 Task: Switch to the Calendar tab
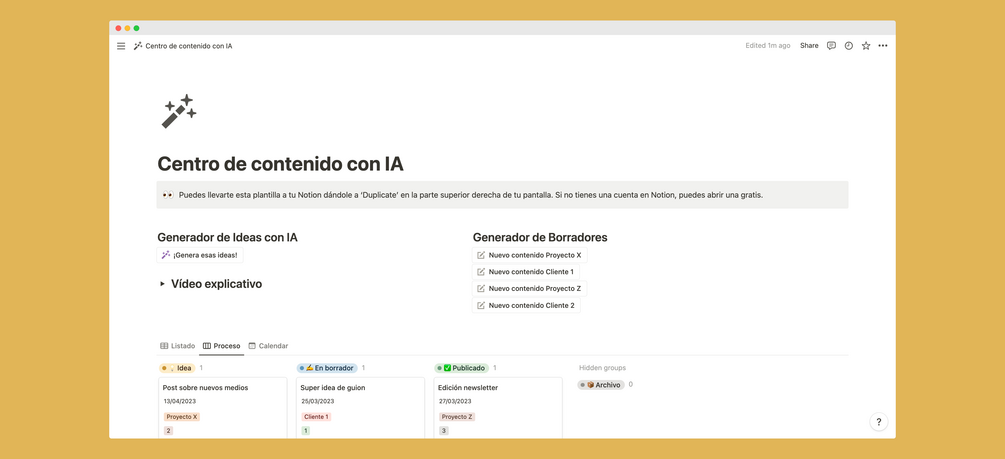(268, 346)
